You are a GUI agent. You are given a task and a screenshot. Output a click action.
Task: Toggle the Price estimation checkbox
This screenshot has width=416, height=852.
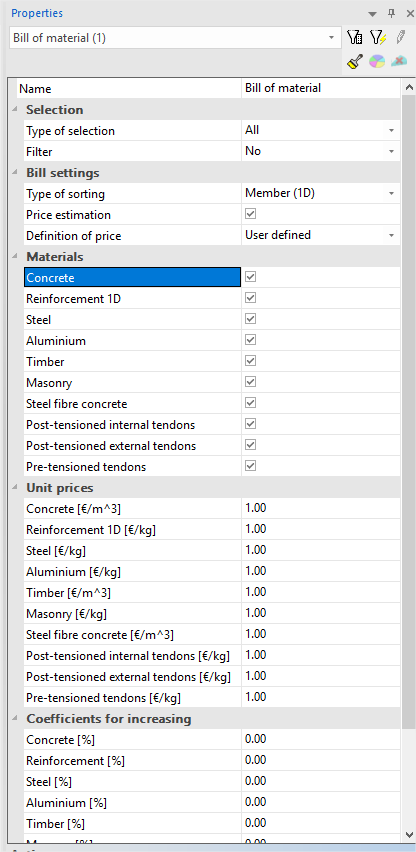tap(250, 214)
